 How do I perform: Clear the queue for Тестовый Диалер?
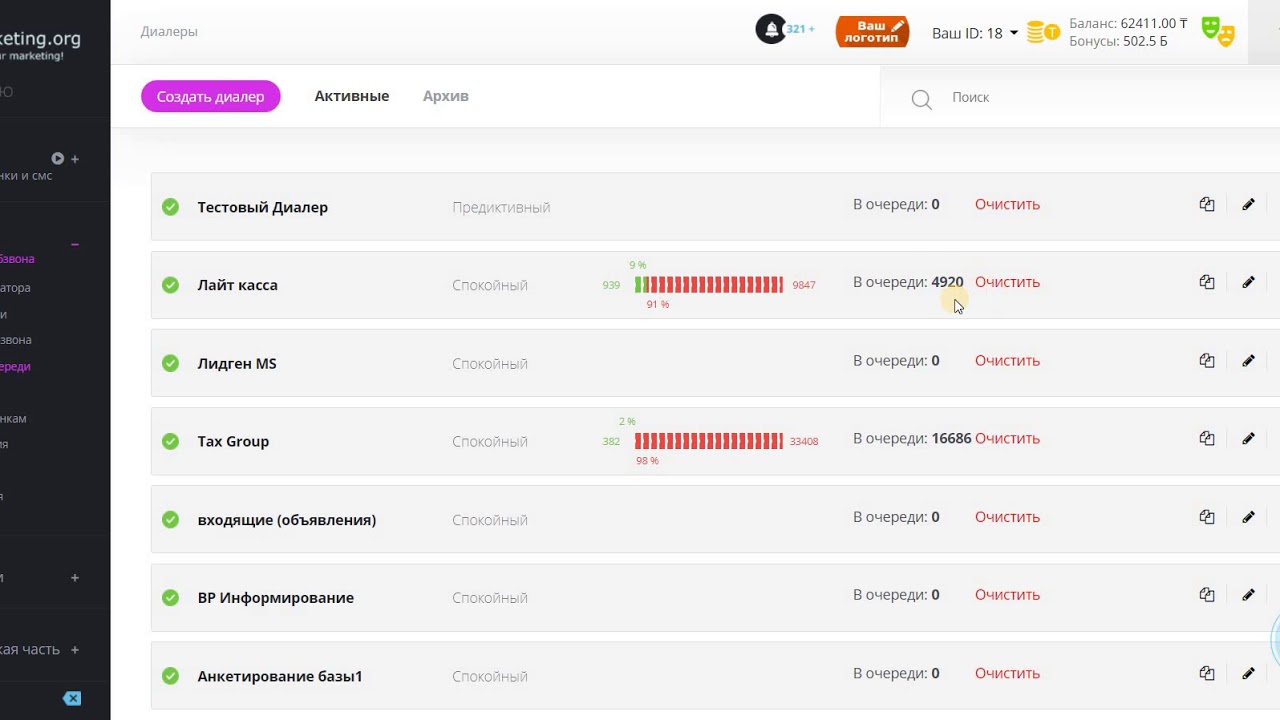point(1007,204)
